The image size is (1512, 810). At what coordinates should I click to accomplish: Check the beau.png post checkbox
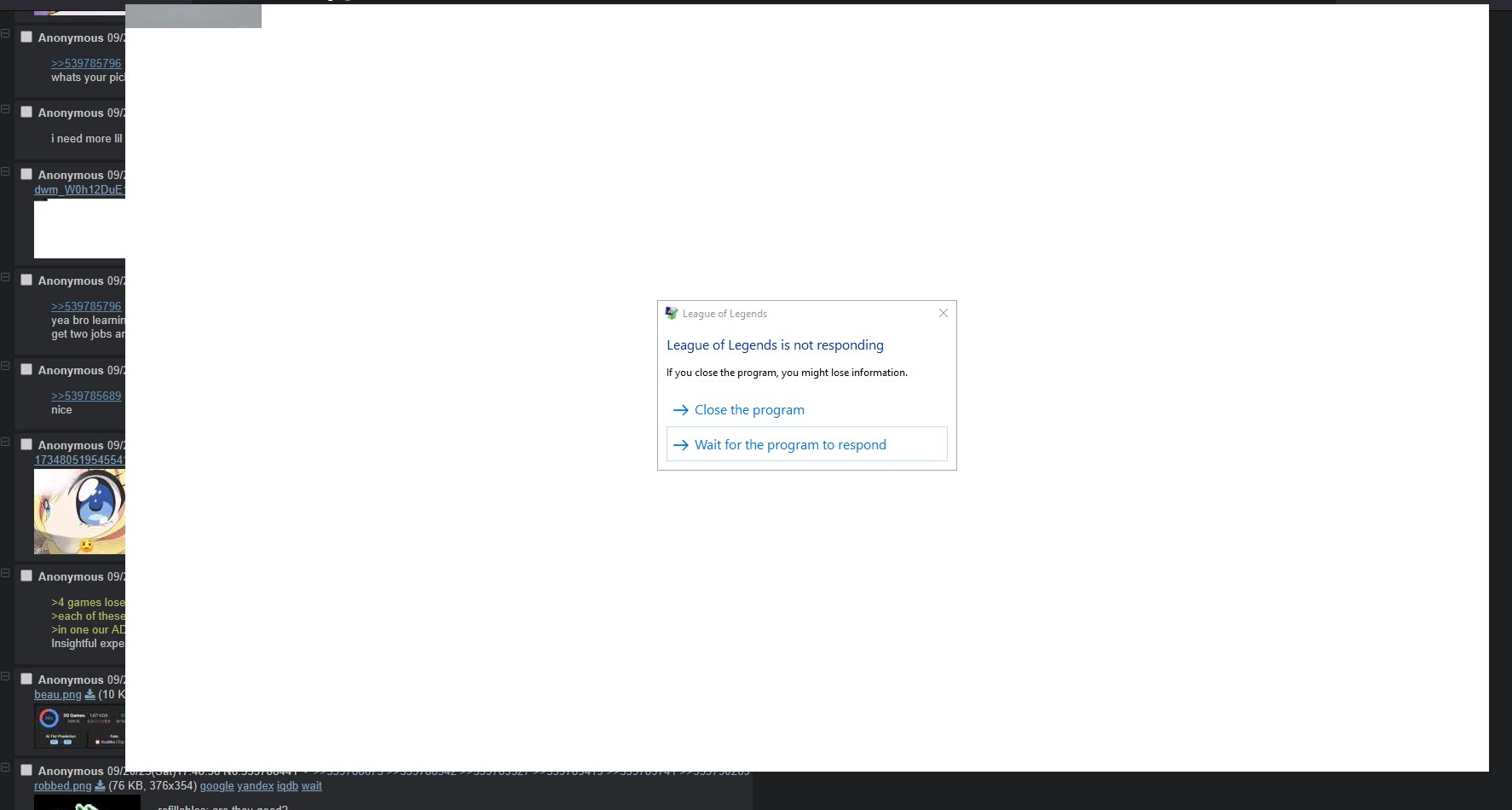[x=26, y=679]
